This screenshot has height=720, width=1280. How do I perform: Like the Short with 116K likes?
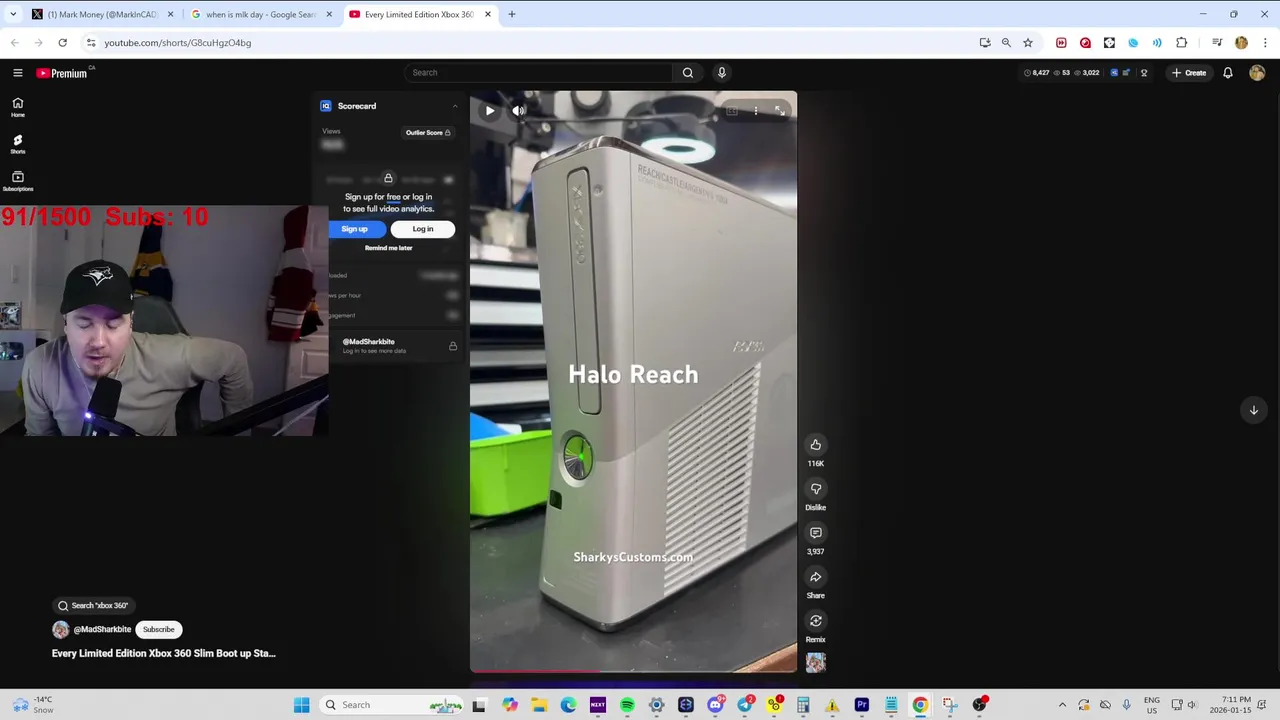click(x=816, y=445)
